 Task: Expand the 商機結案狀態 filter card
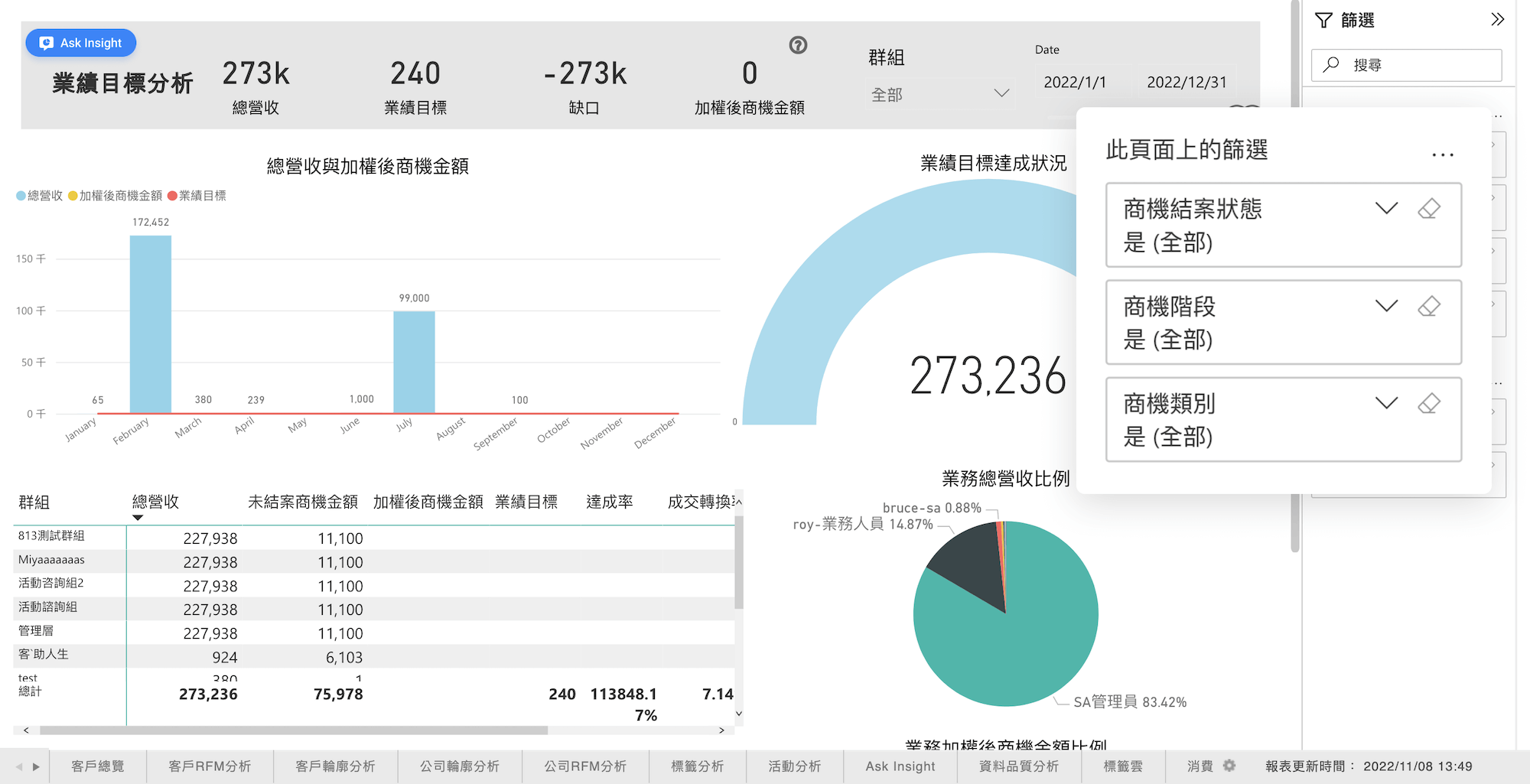pyautogui.click(x=1386, y=208)
